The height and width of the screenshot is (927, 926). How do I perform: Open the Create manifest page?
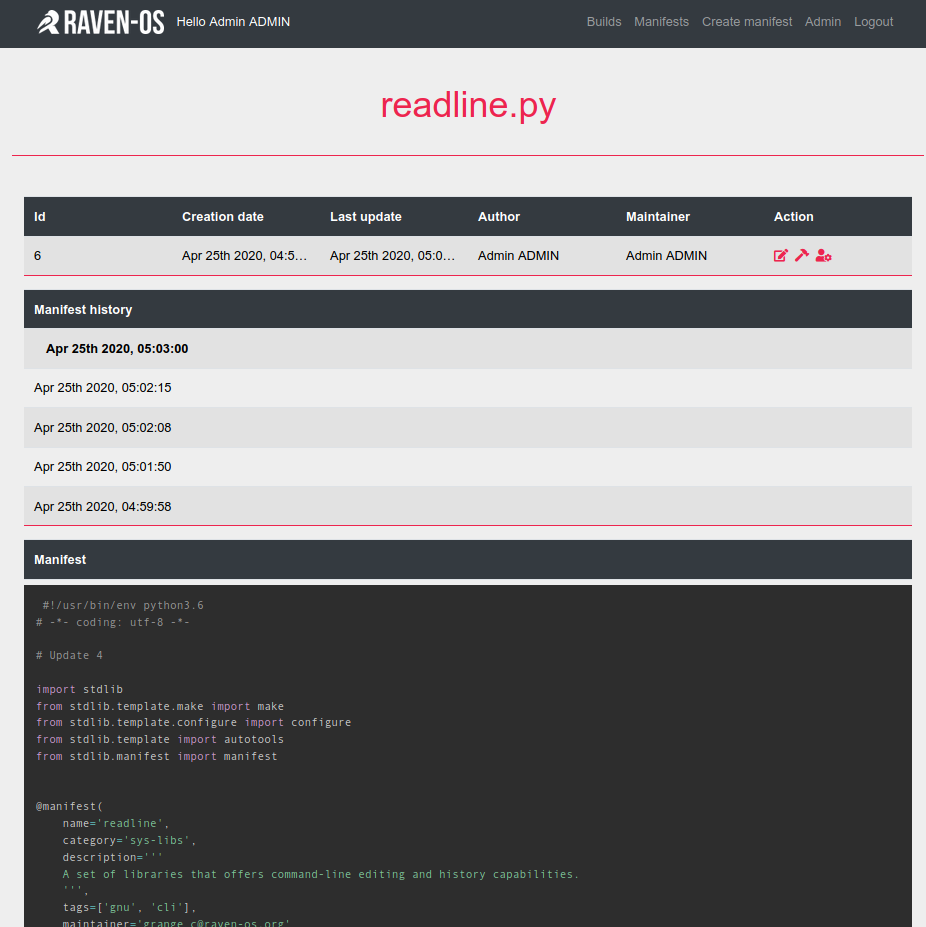(x=747, y=22)
